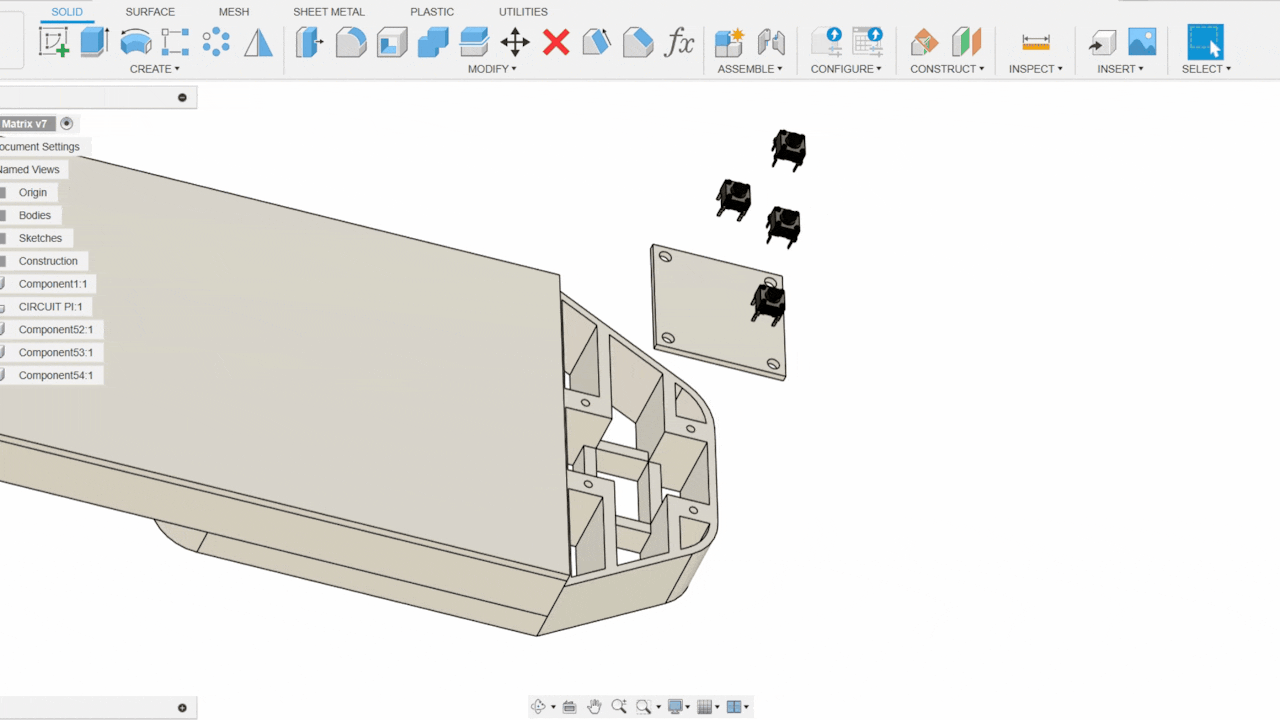This screenshot has width=1280, height=720.
Task: Open the MODIFY dropdown menu
Action: pyautogui.click(x=492, y=69)
